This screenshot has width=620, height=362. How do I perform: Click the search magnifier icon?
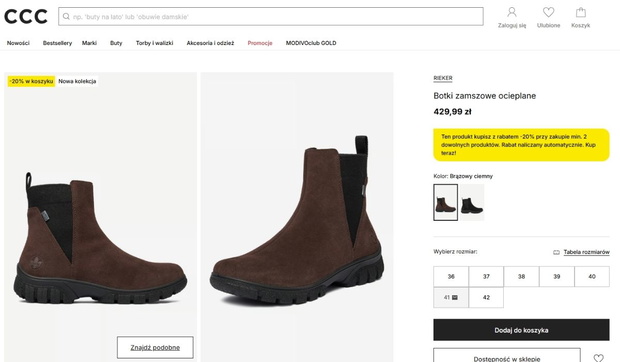[66, 17]
